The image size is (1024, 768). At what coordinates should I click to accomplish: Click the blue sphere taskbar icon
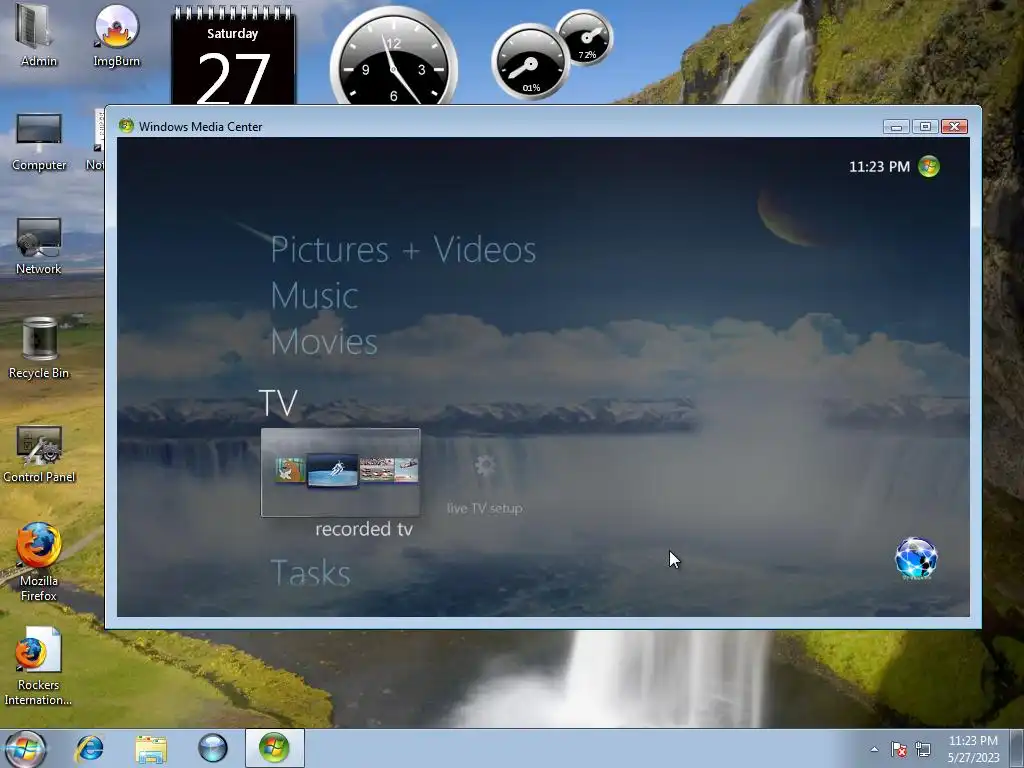[x=213, y=748]
